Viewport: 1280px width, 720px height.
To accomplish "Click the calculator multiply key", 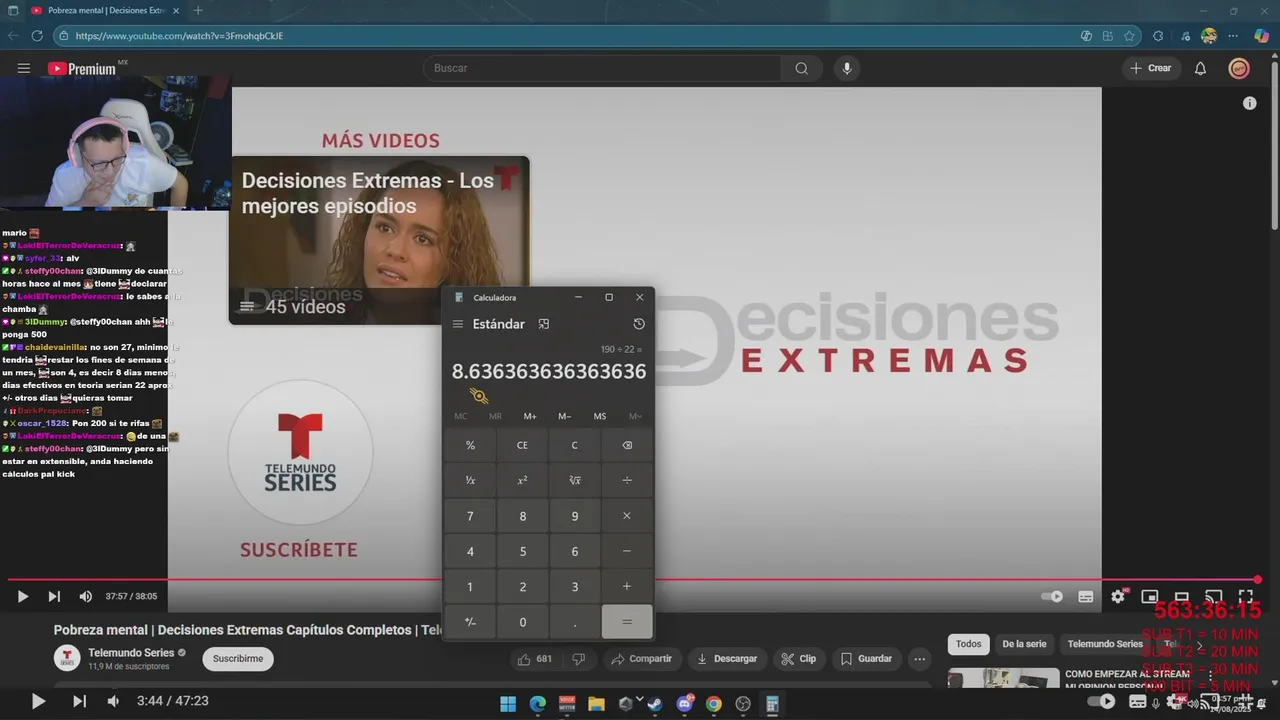I will point(627,516).
